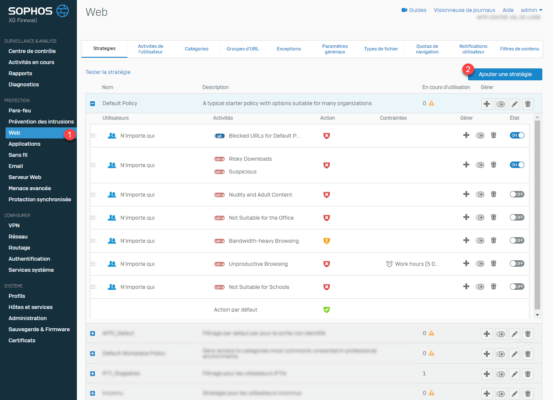The width and height of the screenshot is (553, 400).
Task: Open the Activités de l'utilisateur tab
Action: click(150, 49)
